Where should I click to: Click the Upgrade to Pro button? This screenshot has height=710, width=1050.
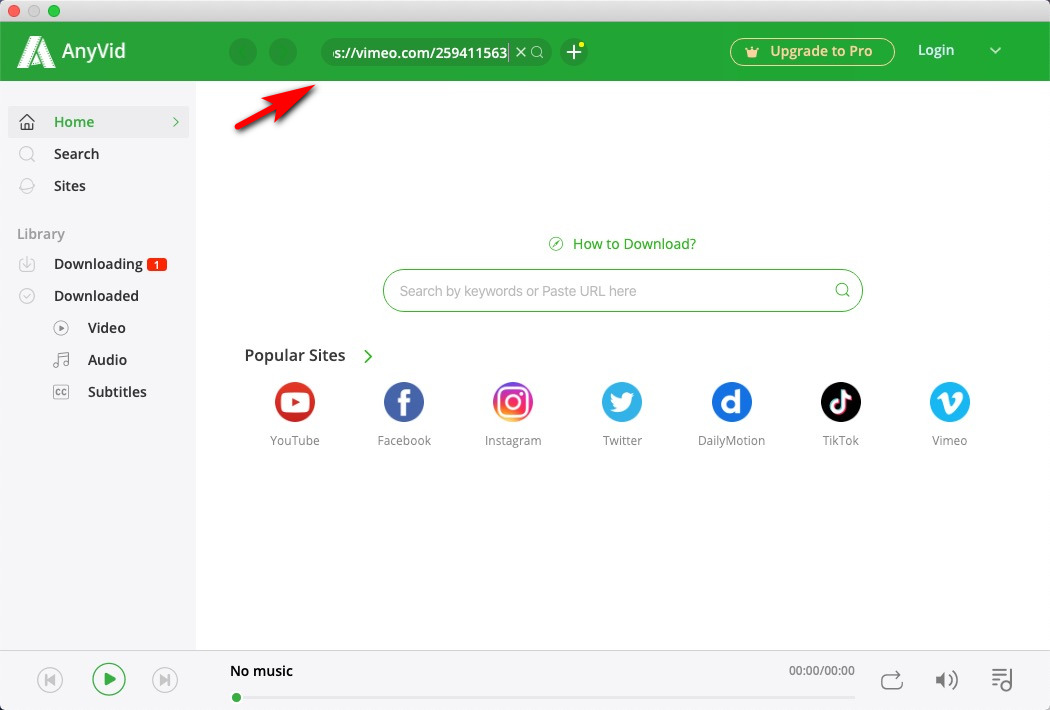[812, 52]
